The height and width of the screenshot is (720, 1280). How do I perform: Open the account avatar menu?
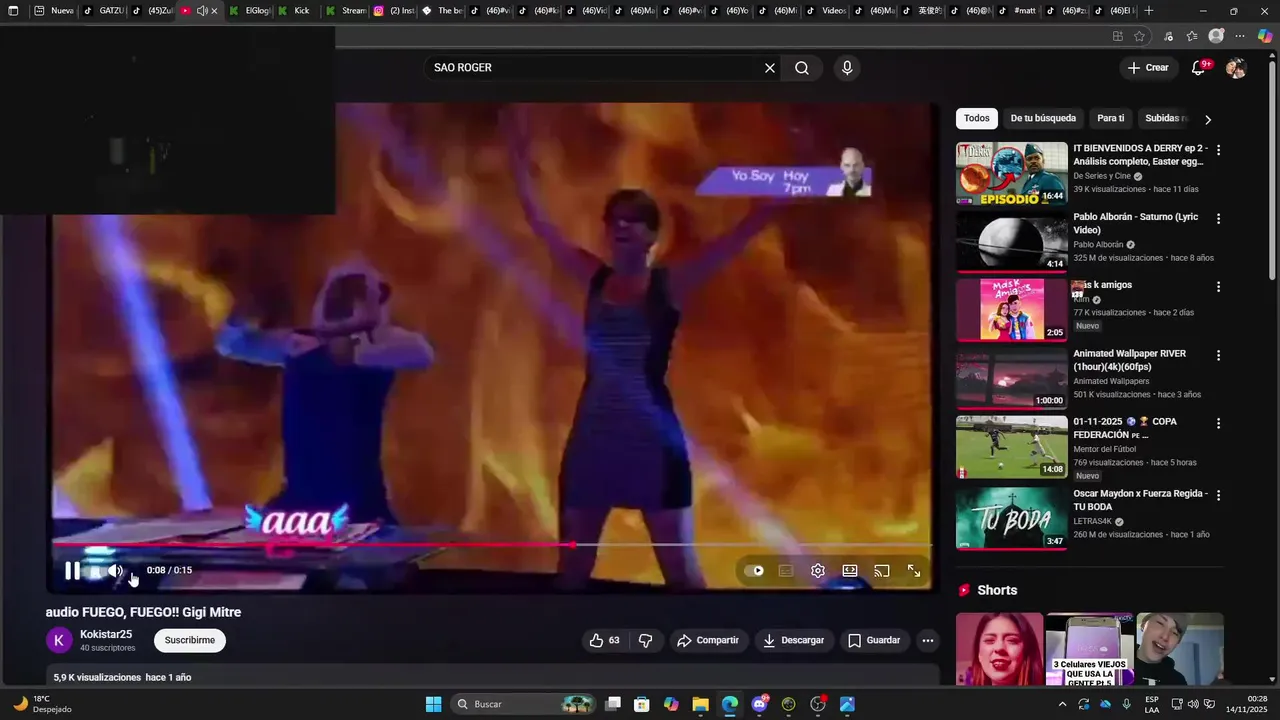(1236, 68)
